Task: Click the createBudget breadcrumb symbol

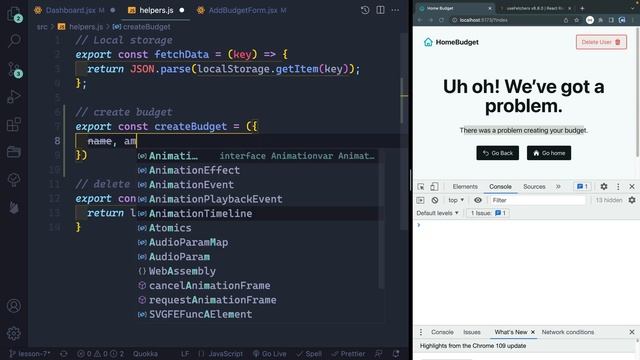Action: 142,27
